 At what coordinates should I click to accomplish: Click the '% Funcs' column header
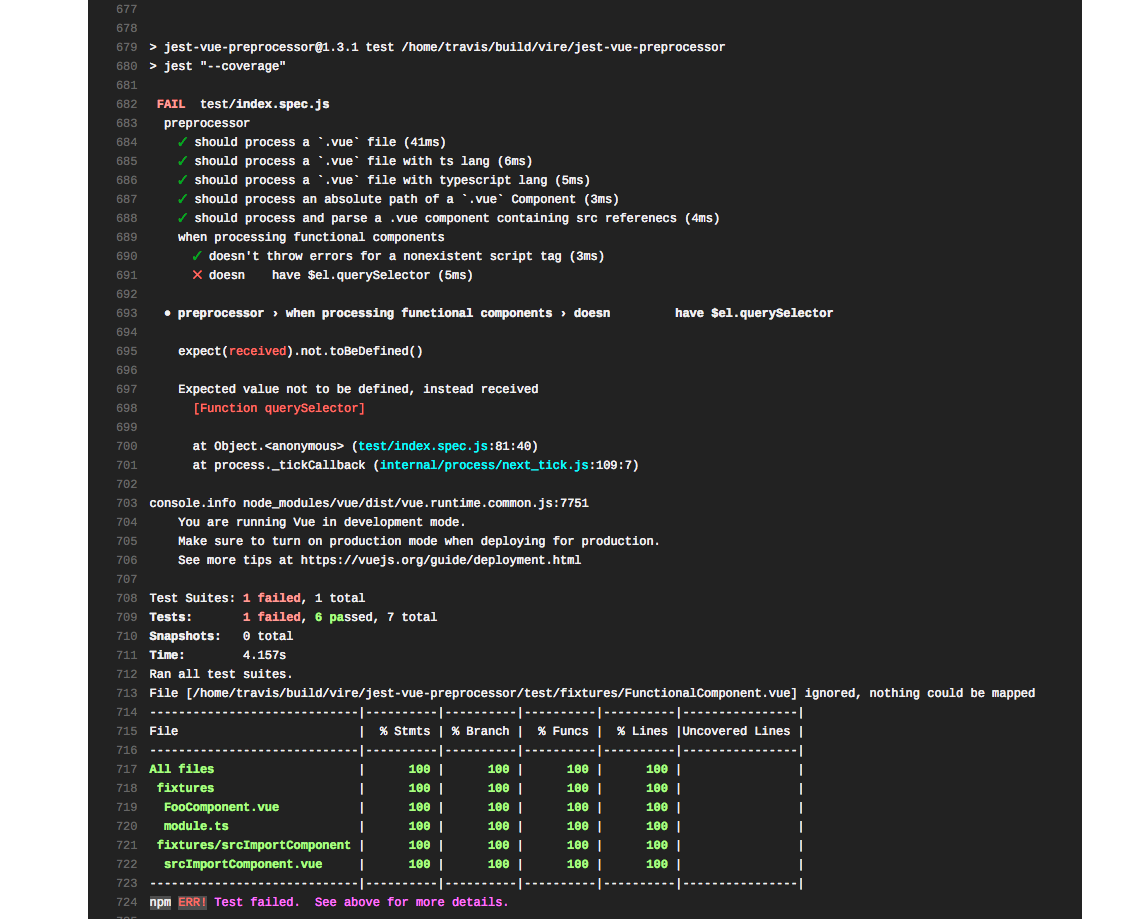[x=563, y=731]
